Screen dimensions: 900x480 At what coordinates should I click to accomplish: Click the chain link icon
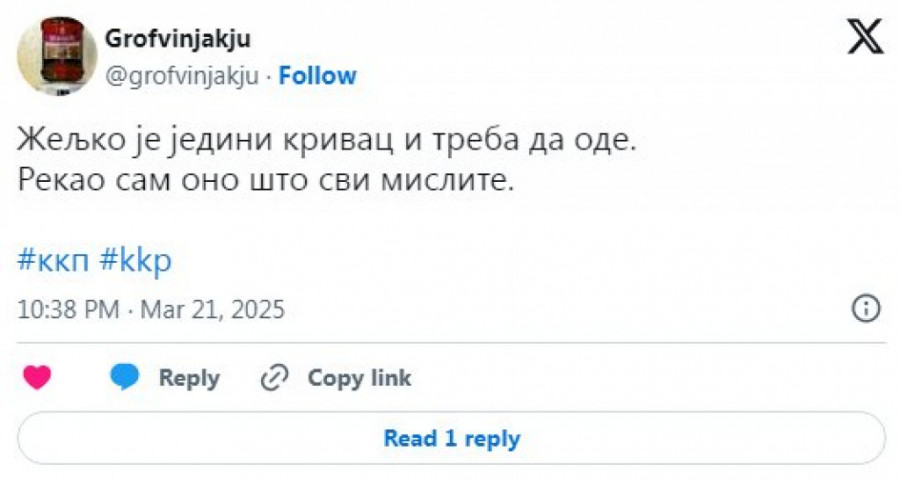[274, 378]
